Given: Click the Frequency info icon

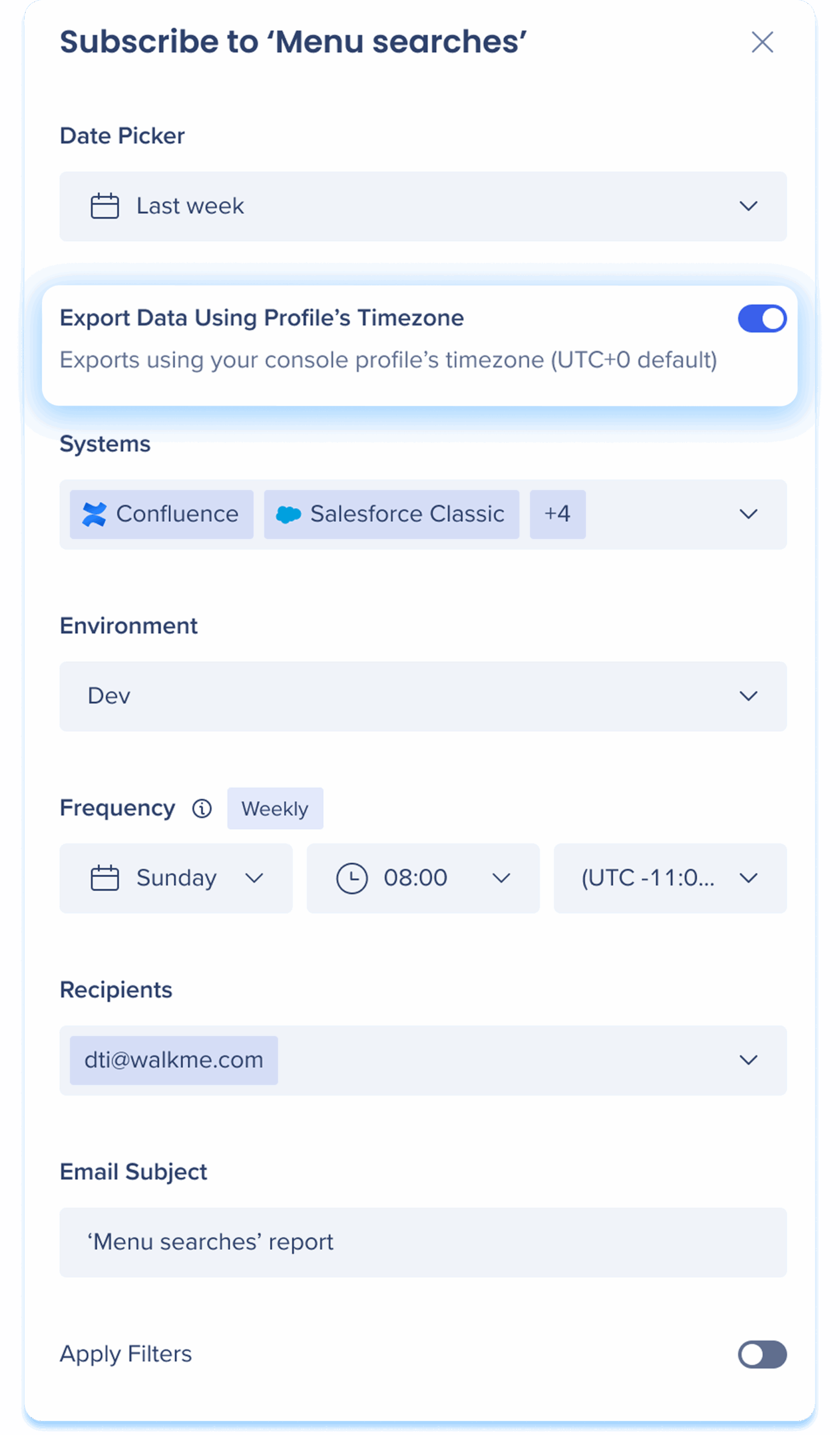Looking at the screenshot, I should pos(202,808).
